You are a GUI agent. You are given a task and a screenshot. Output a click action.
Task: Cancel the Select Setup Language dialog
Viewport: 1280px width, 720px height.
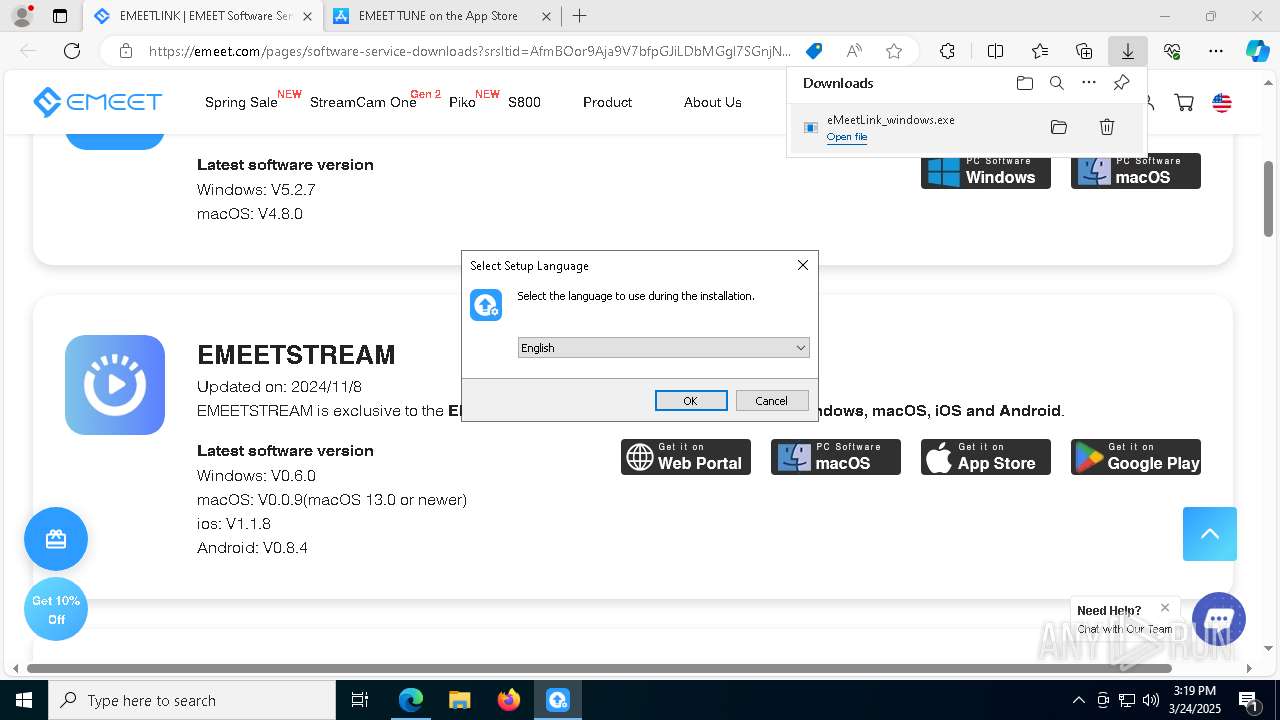pyautogui.click(x=772, y=400)
